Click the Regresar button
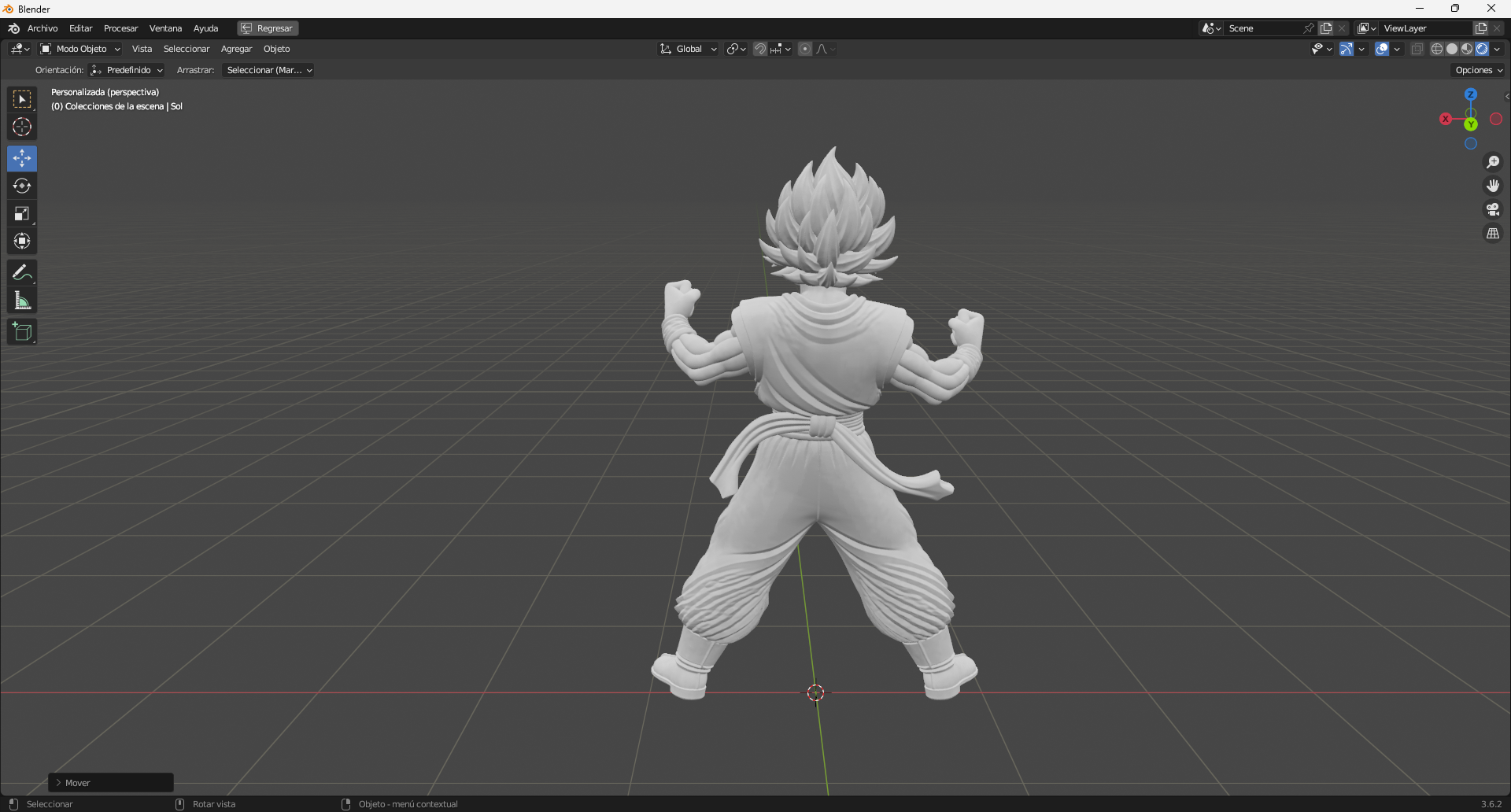The height and width of the screenshot is (812, 1511). pyautogui.click(x=267, y=28)
